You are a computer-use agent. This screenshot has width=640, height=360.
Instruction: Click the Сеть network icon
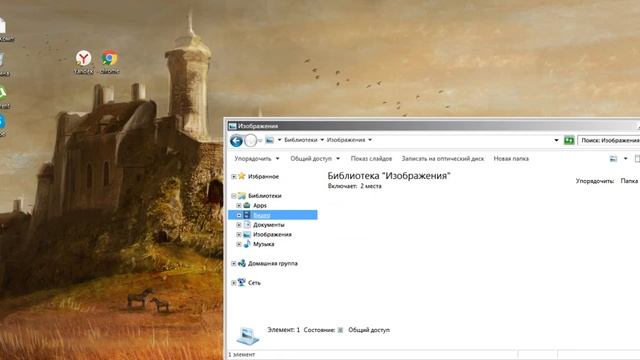[242, 282]
